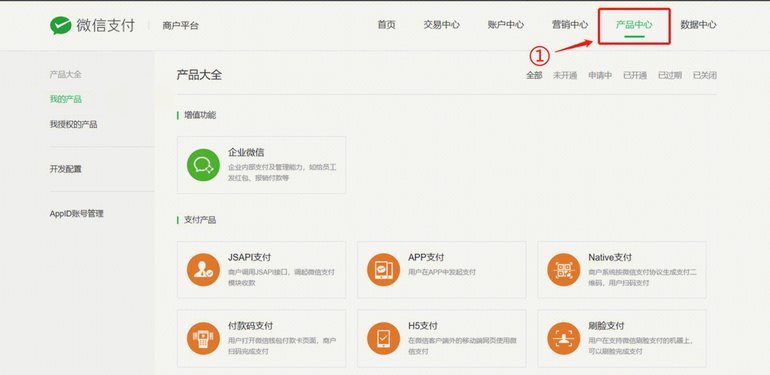Open the 刷脸支付 product title
This screenshot has height=375, width=770.
tap(606, 326)
